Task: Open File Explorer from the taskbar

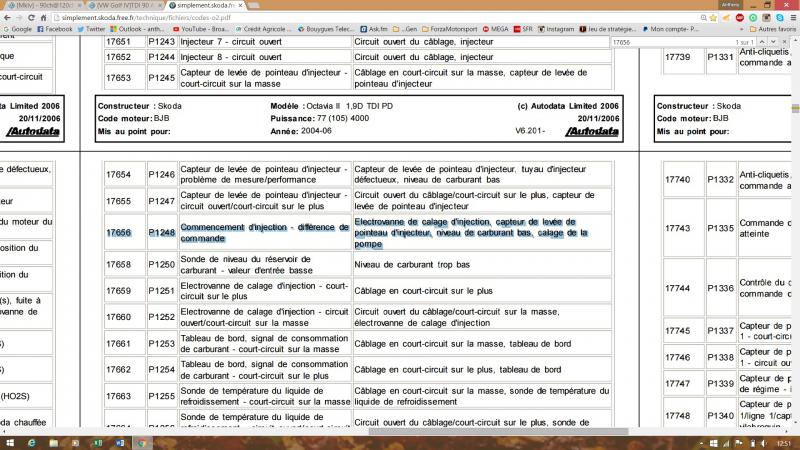Action: 54,443
